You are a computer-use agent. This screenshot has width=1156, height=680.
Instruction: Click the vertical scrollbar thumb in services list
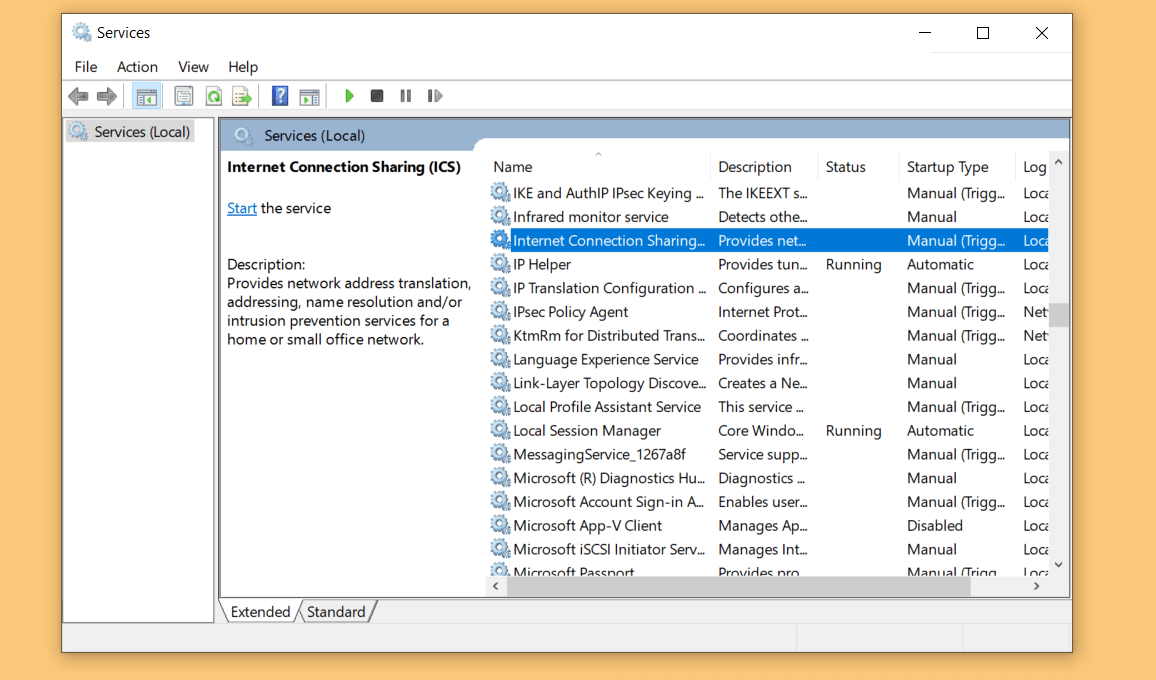(1059, 315)
